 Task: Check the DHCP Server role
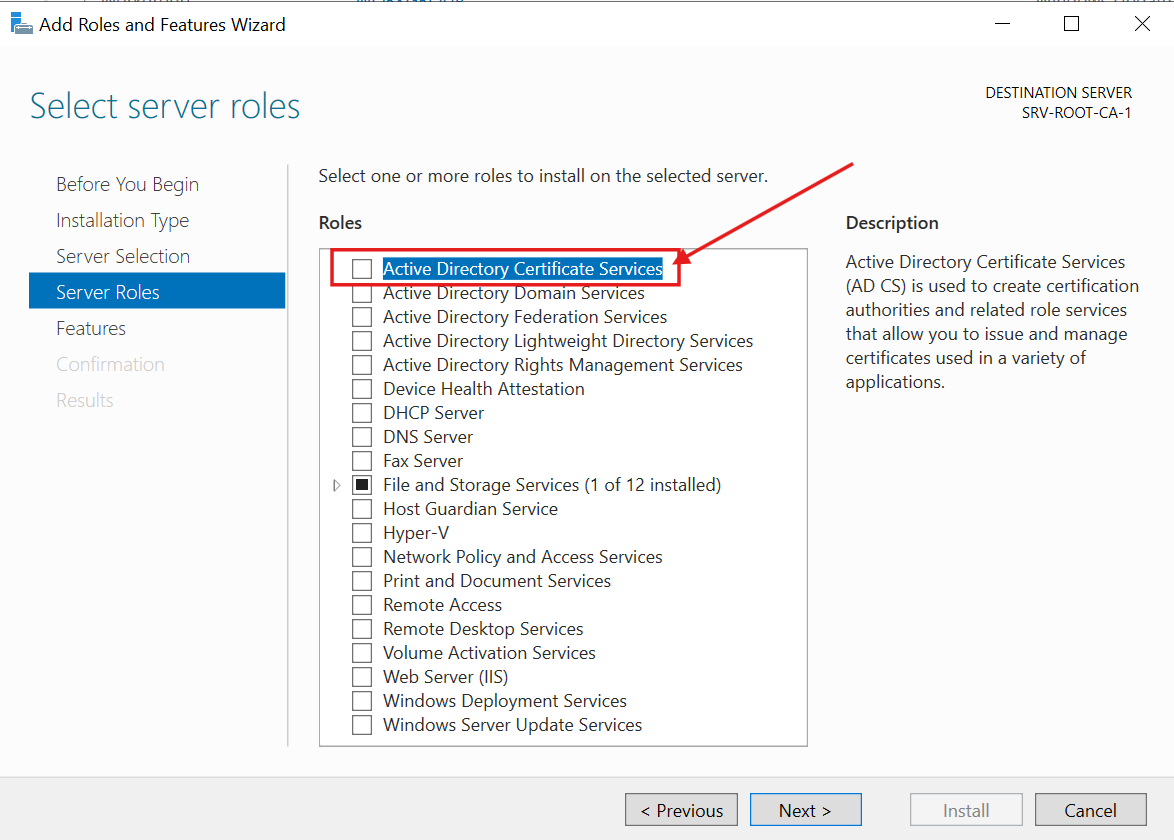(362, 412)
